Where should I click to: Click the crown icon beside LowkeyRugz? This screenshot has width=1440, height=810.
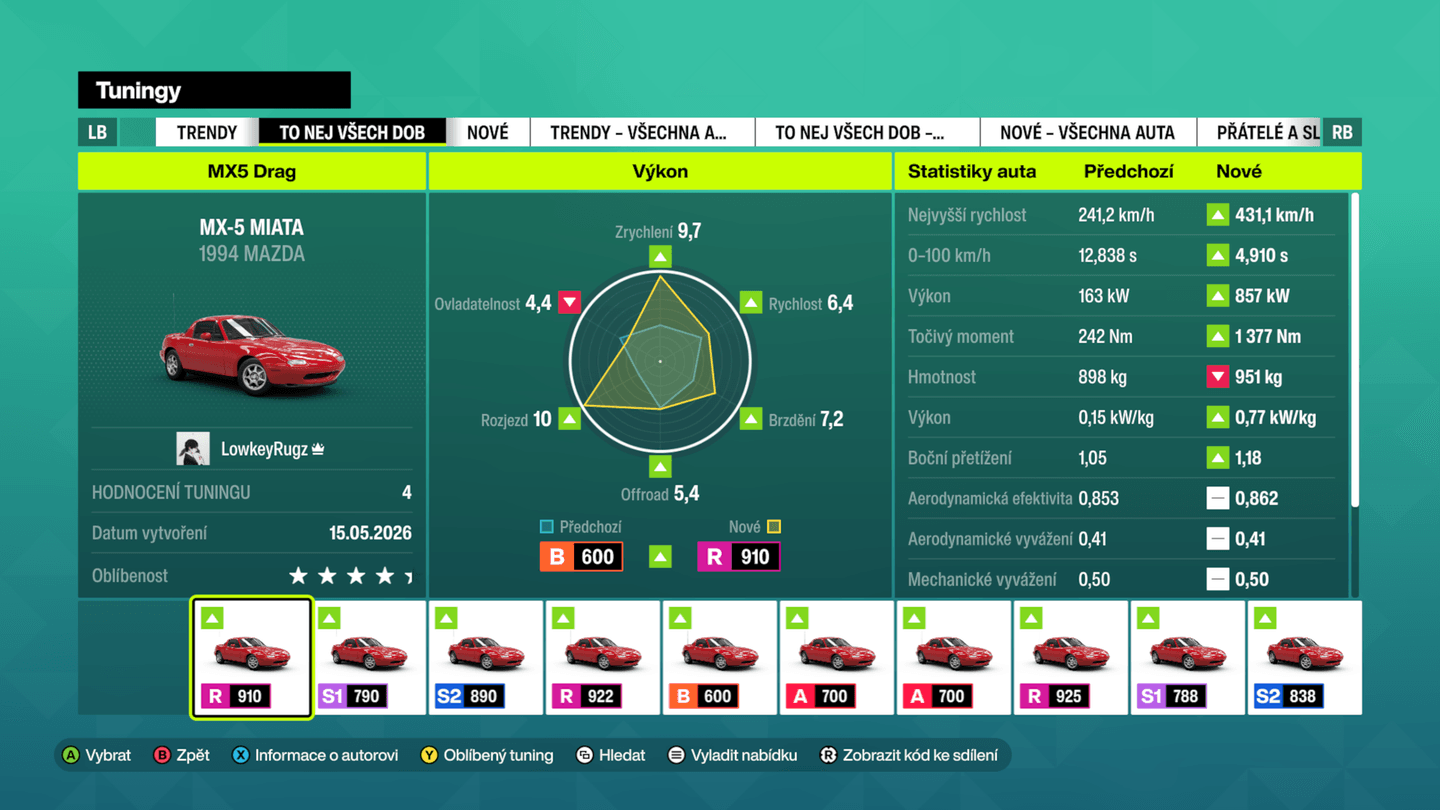coord(318,449)
